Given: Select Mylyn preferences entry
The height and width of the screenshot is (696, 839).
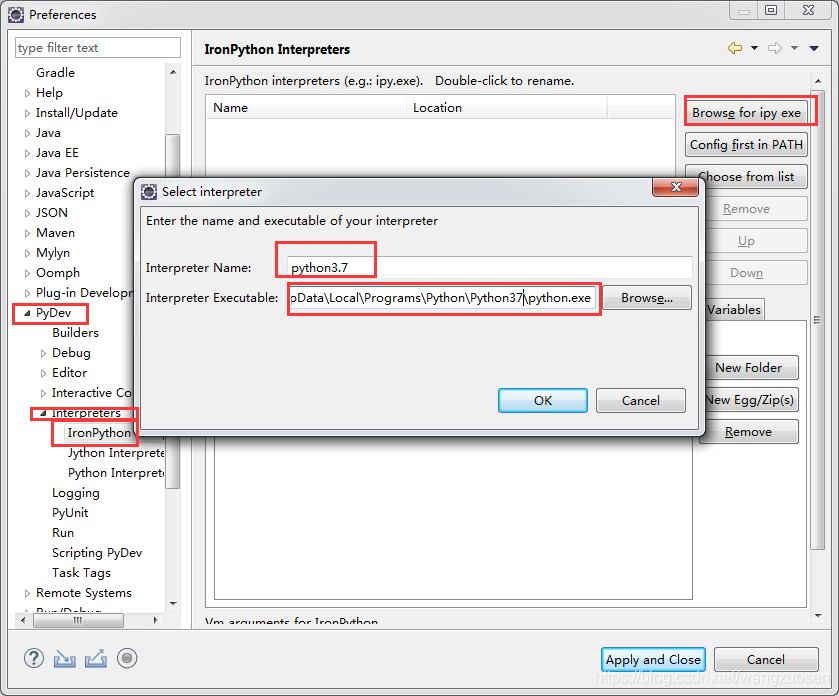Looking at the screenshot, I should coord(52,253).
